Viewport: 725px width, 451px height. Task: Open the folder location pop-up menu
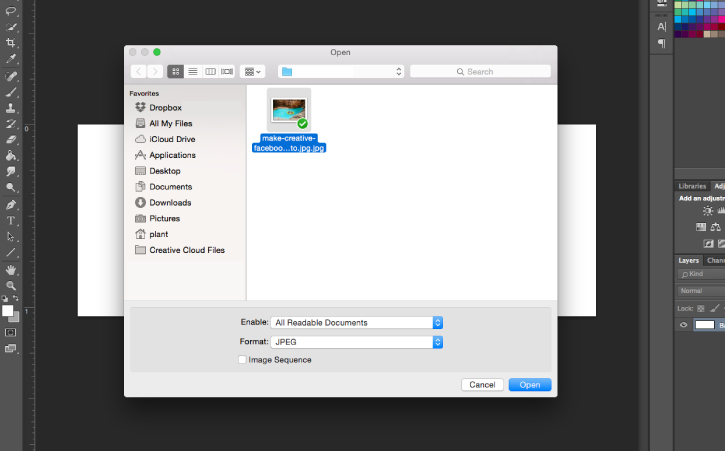(x=341, y=71)
